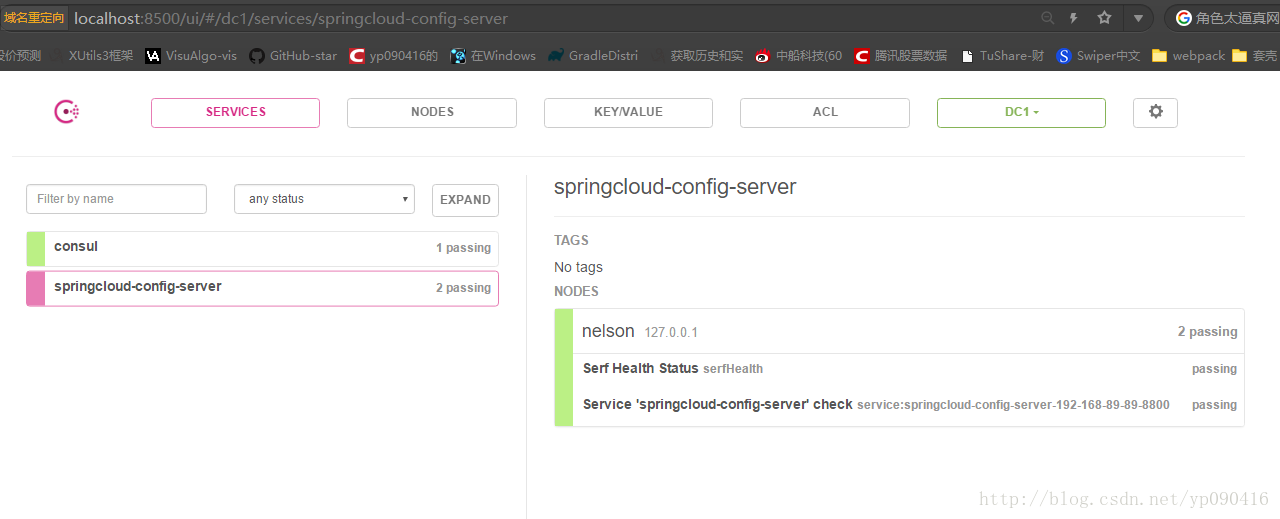Click the star bookmark icon in address bar
Screen dimensions: 1280x519
(x=1104, y=18)
